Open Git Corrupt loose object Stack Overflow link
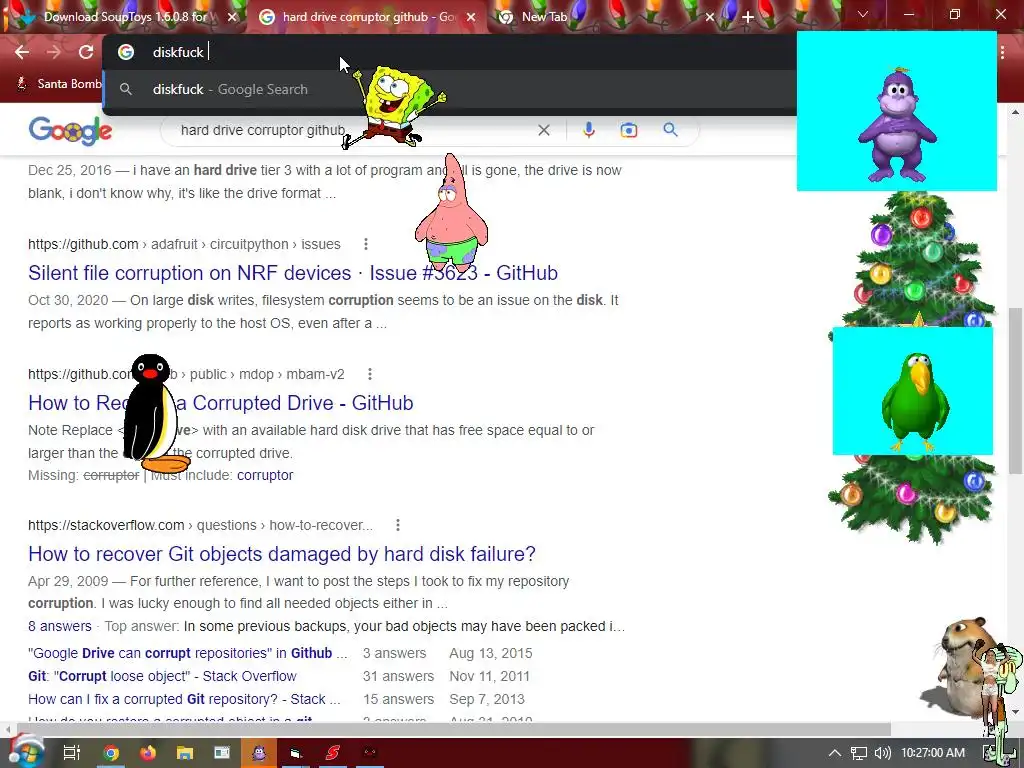The width and height of the screenshot is (1024, 768). [x=162, y=676]
